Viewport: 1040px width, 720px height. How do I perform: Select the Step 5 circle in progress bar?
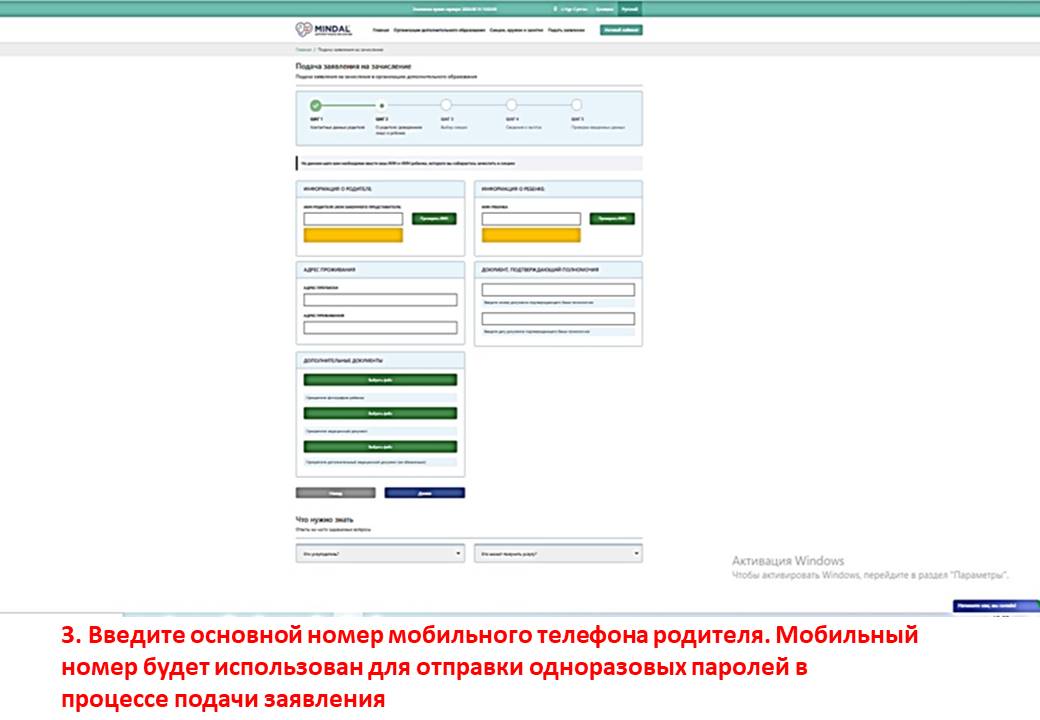577,105
